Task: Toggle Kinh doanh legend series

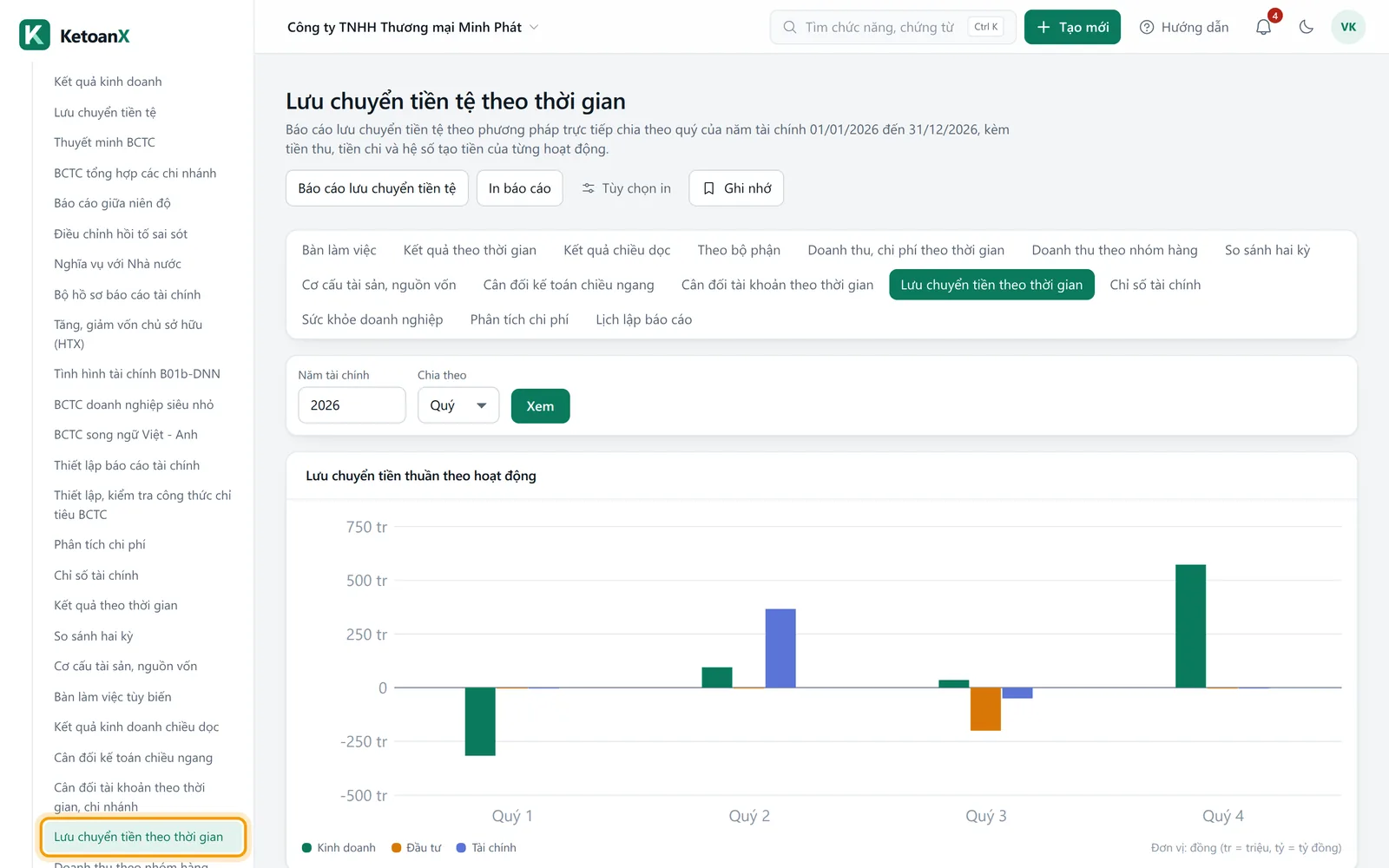Action: point(339,848)
